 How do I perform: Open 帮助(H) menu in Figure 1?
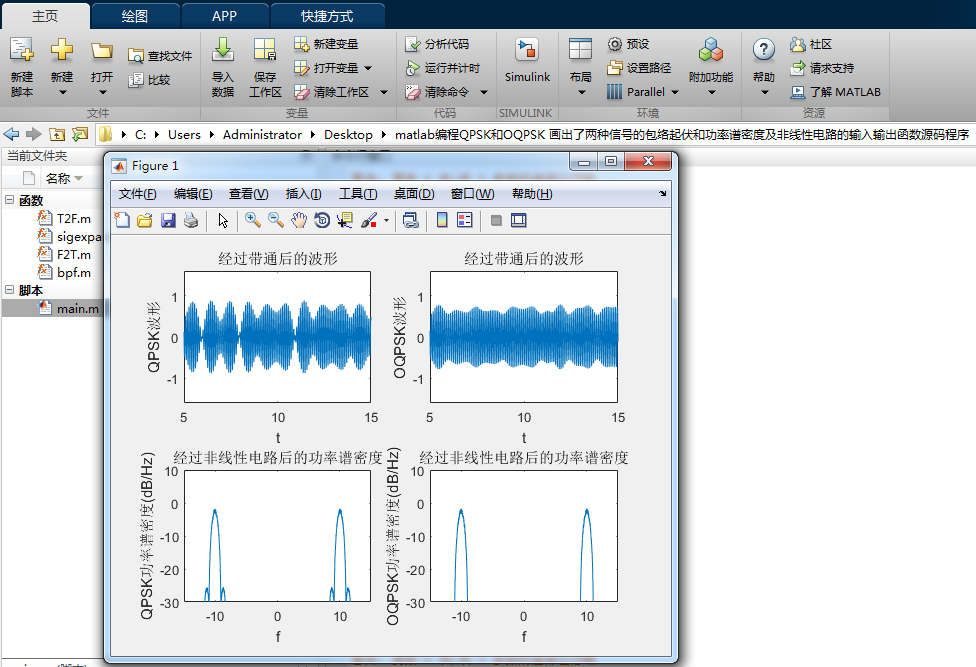coord(532,194)
